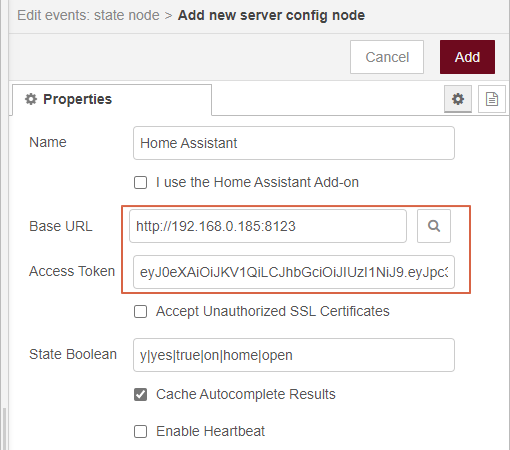Click the left edge scrollbar handle
Screen dimensions: 510x450
tap(4, 429)
